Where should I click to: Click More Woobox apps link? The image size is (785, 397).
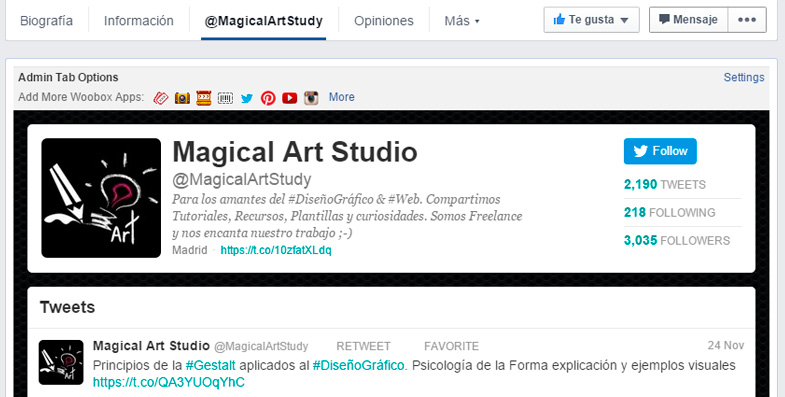coord(341,97)
